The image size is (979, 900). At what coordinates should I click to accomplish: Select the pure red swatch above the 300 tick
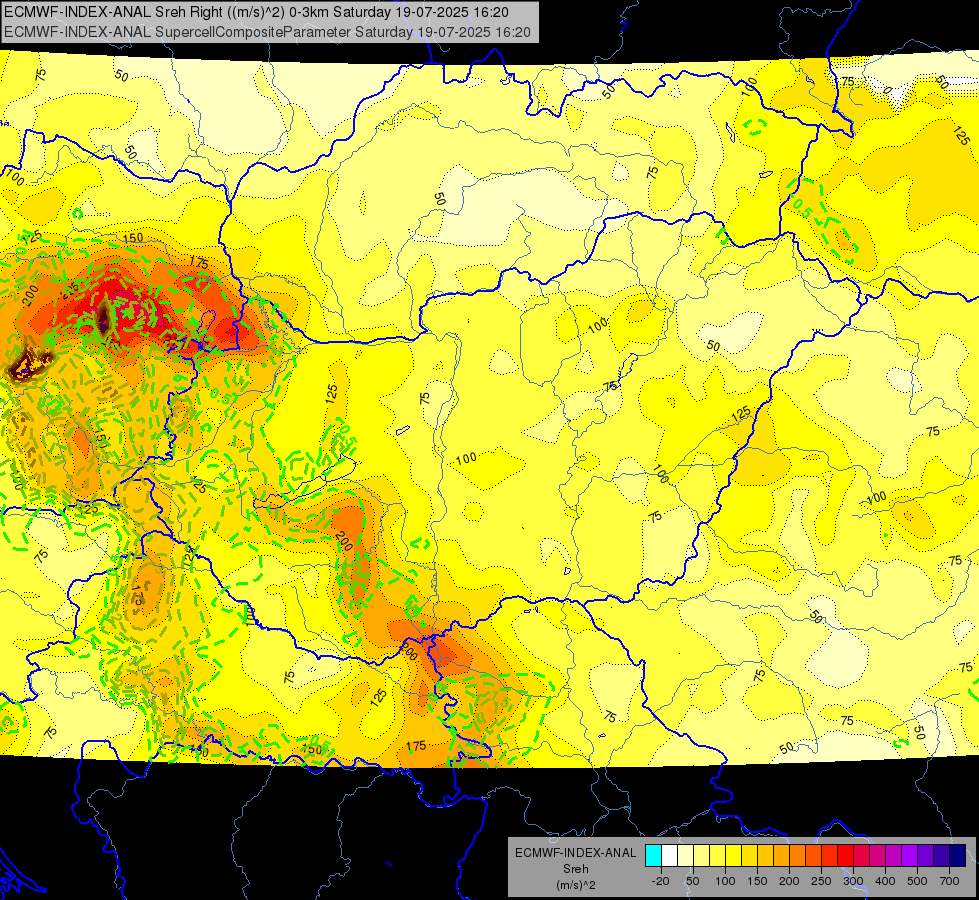click(x=845, y=856)
